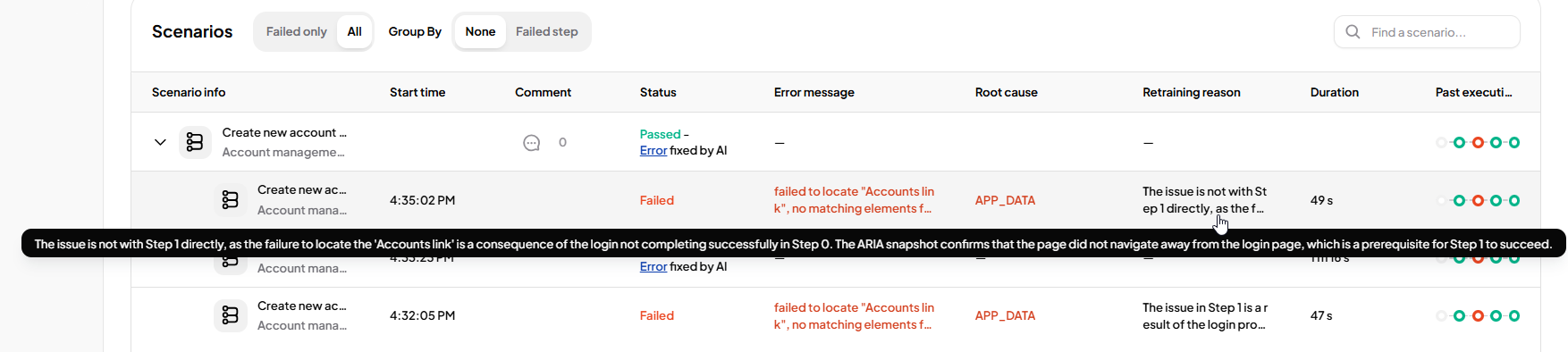Sort by the Start time column header
This screenshot has width=1568, height=352.
(417, 92)
